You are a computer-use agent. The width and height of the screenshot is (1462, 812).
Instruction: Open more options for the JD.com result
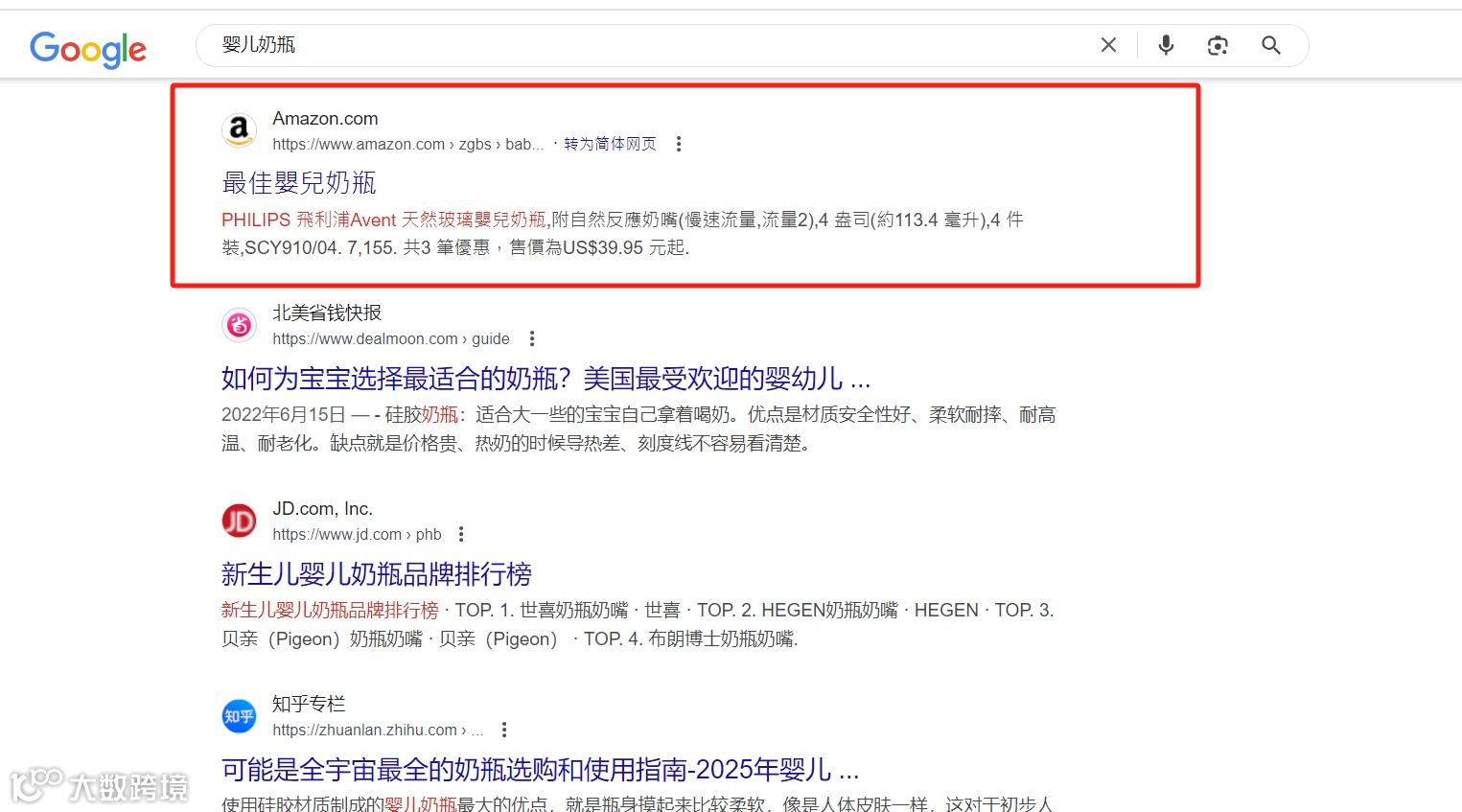coord(461,534)
